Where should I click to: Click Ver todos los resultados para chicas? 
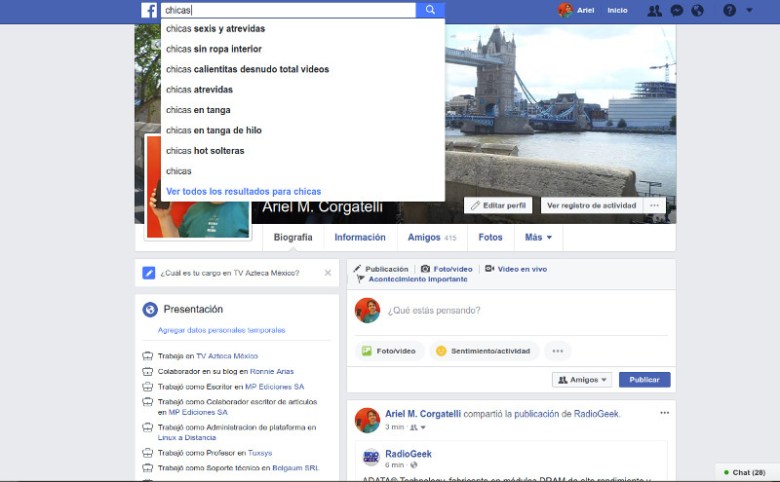point(243,191)
